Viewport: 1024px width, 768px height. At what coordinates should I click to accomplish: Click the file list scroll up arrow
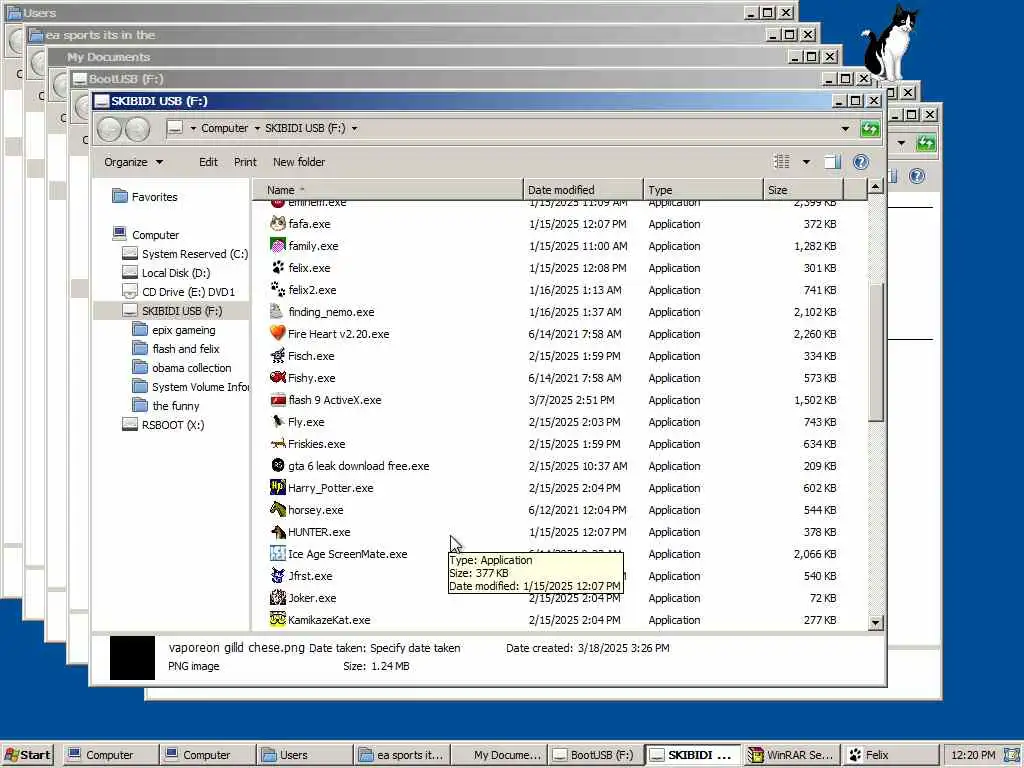pos(875,187)
